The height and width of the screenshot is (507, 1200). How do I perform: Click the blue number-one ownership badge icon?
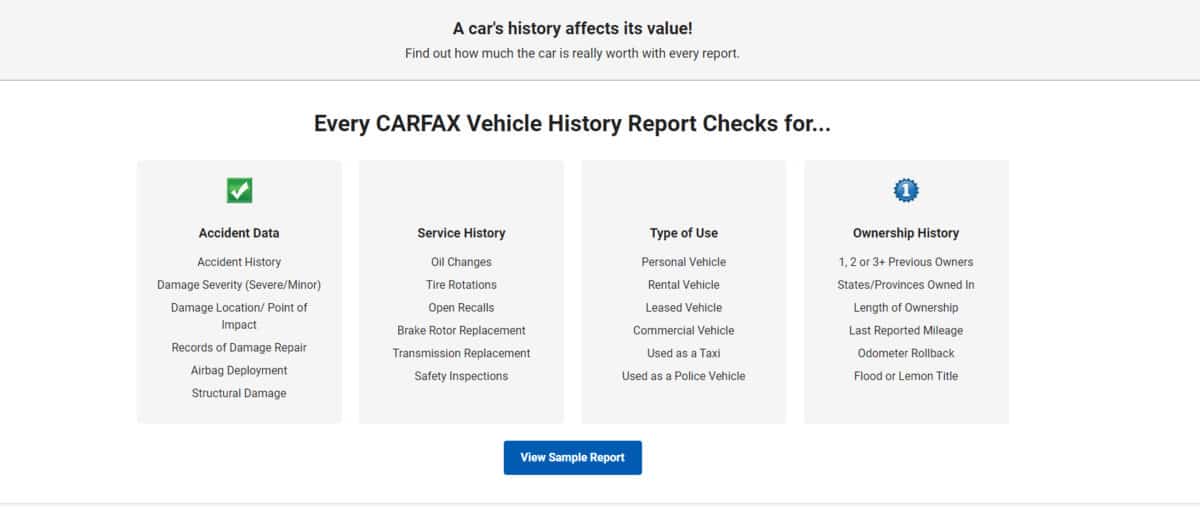[x=906, y=189]
